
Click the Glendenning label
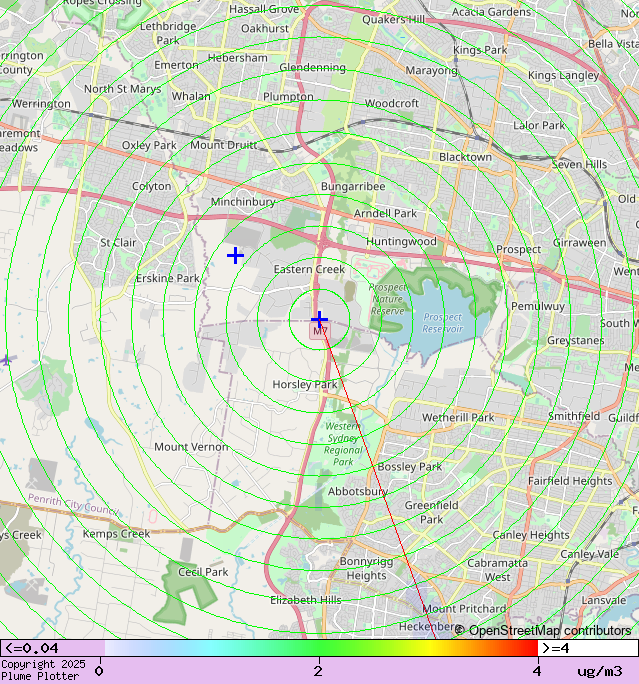pos(312,67)
